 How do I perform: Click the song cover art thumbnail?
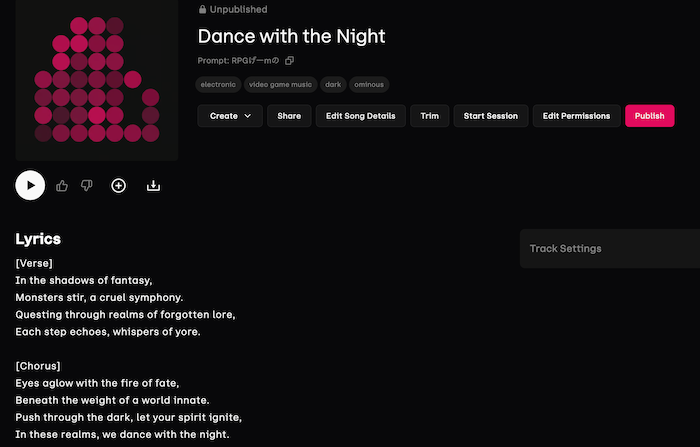[97, 80]
